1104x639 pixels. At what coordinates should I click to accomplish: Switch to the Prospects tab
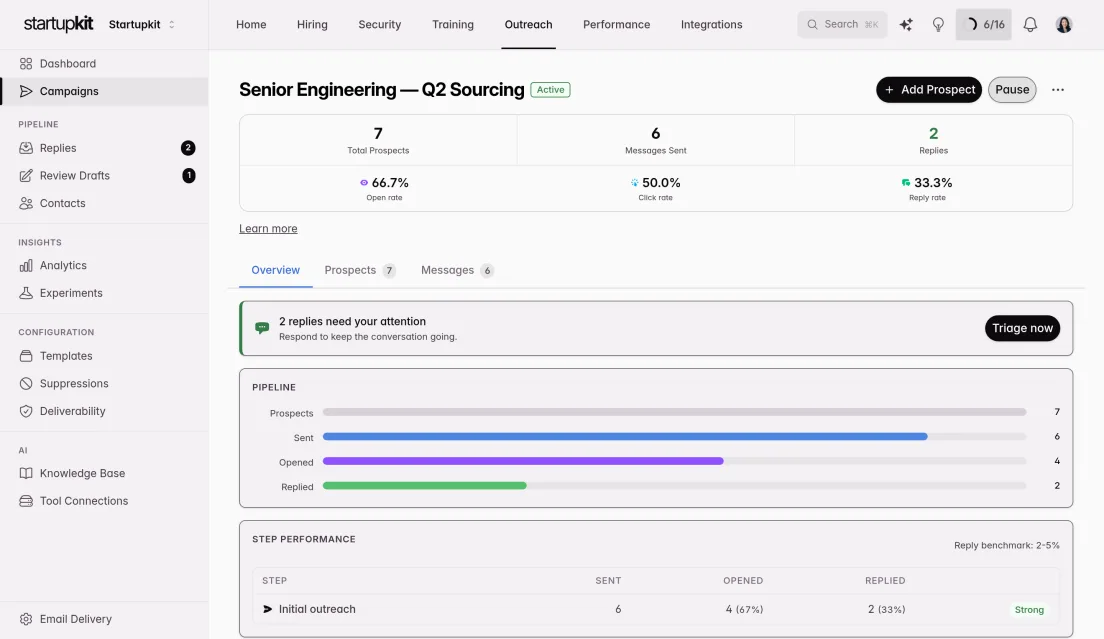tap(360, 270)
